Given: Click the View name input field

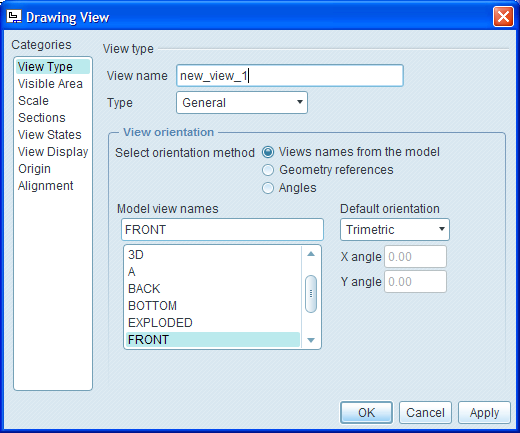Looking at the screenshot, I should [x=290, y=76].
